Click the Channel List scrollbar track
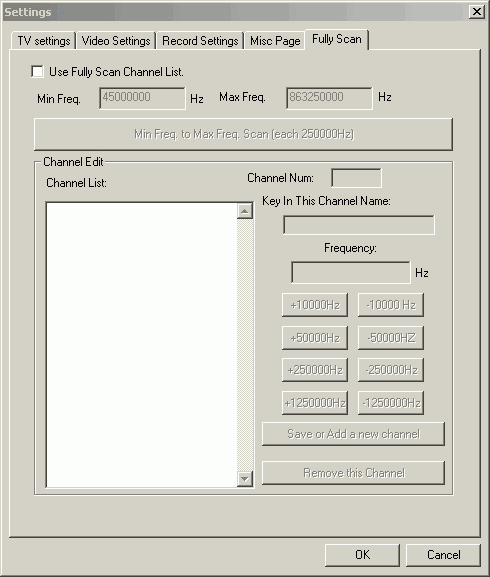The height and width of the screenshot is (577, 490). [245, 345]
